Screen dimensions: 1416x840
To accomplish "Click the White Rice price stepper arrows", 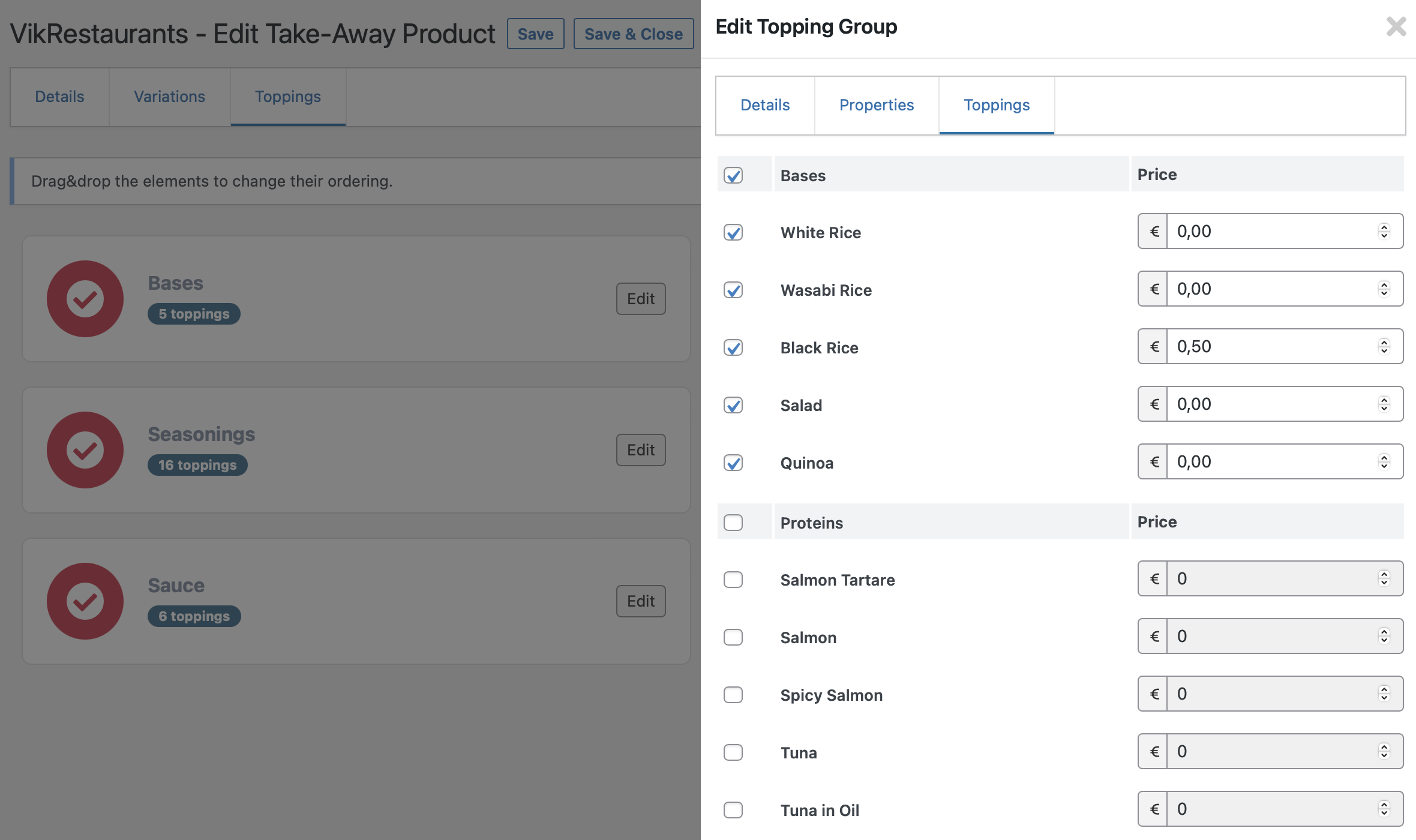I will (1384, 231).
